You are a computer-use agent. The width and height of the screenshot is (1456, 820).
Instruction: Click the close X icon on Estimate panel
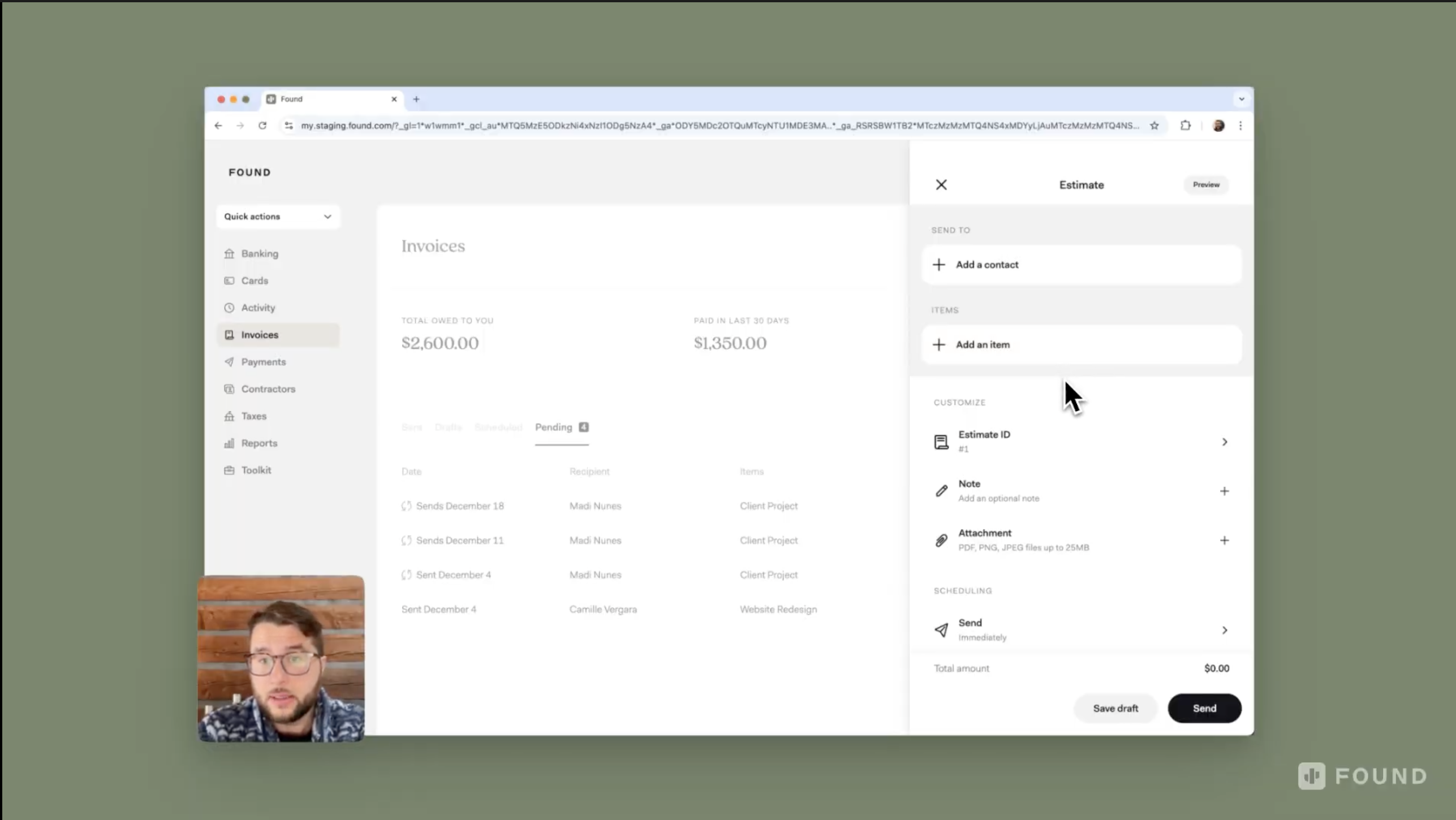coord(941,183)
